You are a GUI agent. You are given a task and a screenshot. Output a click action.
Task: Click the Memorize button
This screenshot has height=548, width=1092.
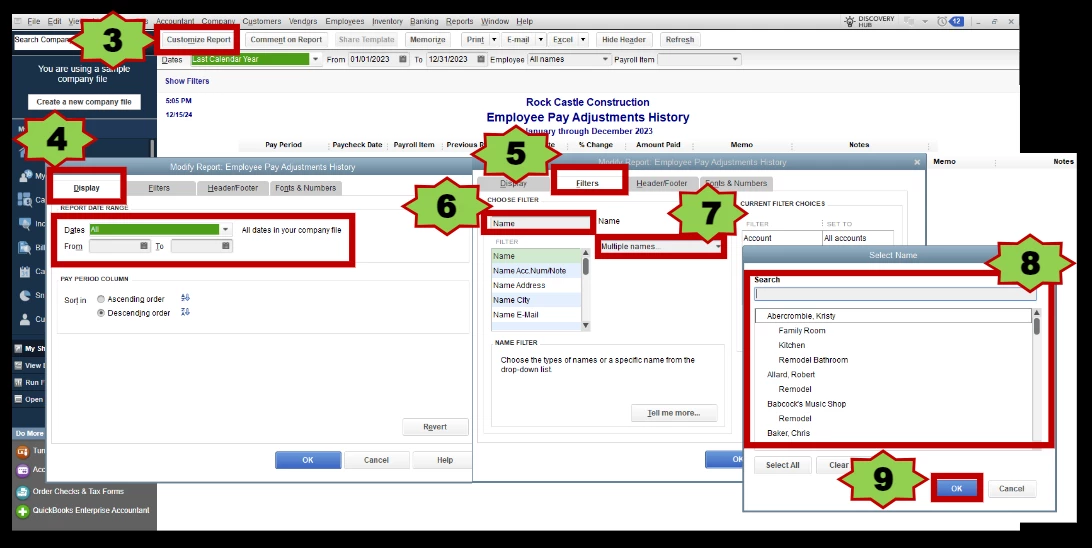coord(428,40)
